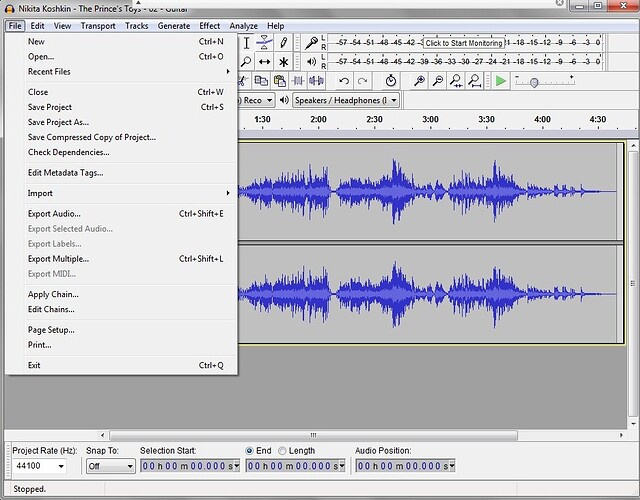640x500 pixels.
Task: Select the Multi-Tool asterisk icon
Action: pyautogui.click(x=283, y=62)
